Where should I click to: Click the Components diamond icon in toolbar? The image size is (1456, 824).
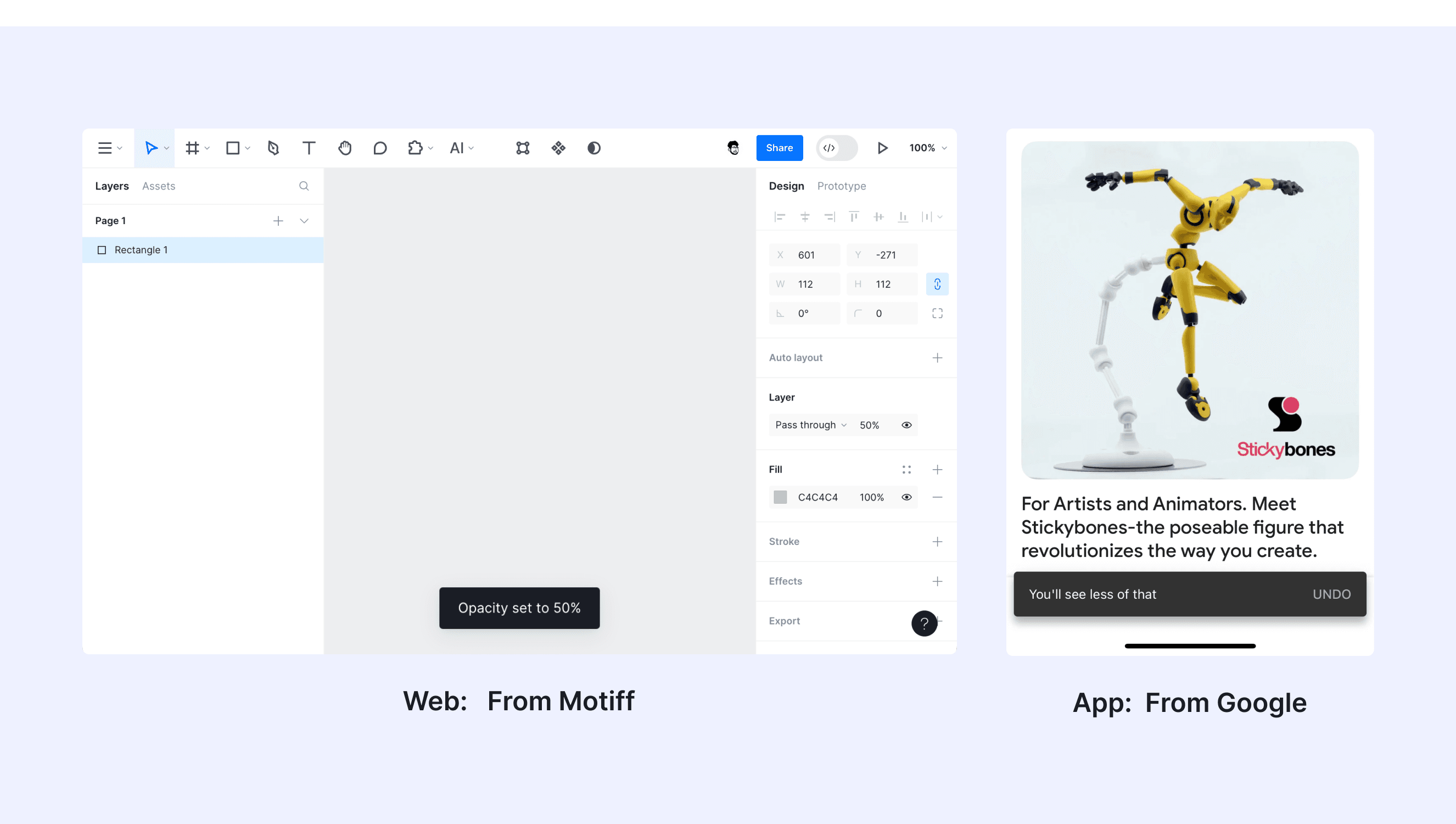558,148
